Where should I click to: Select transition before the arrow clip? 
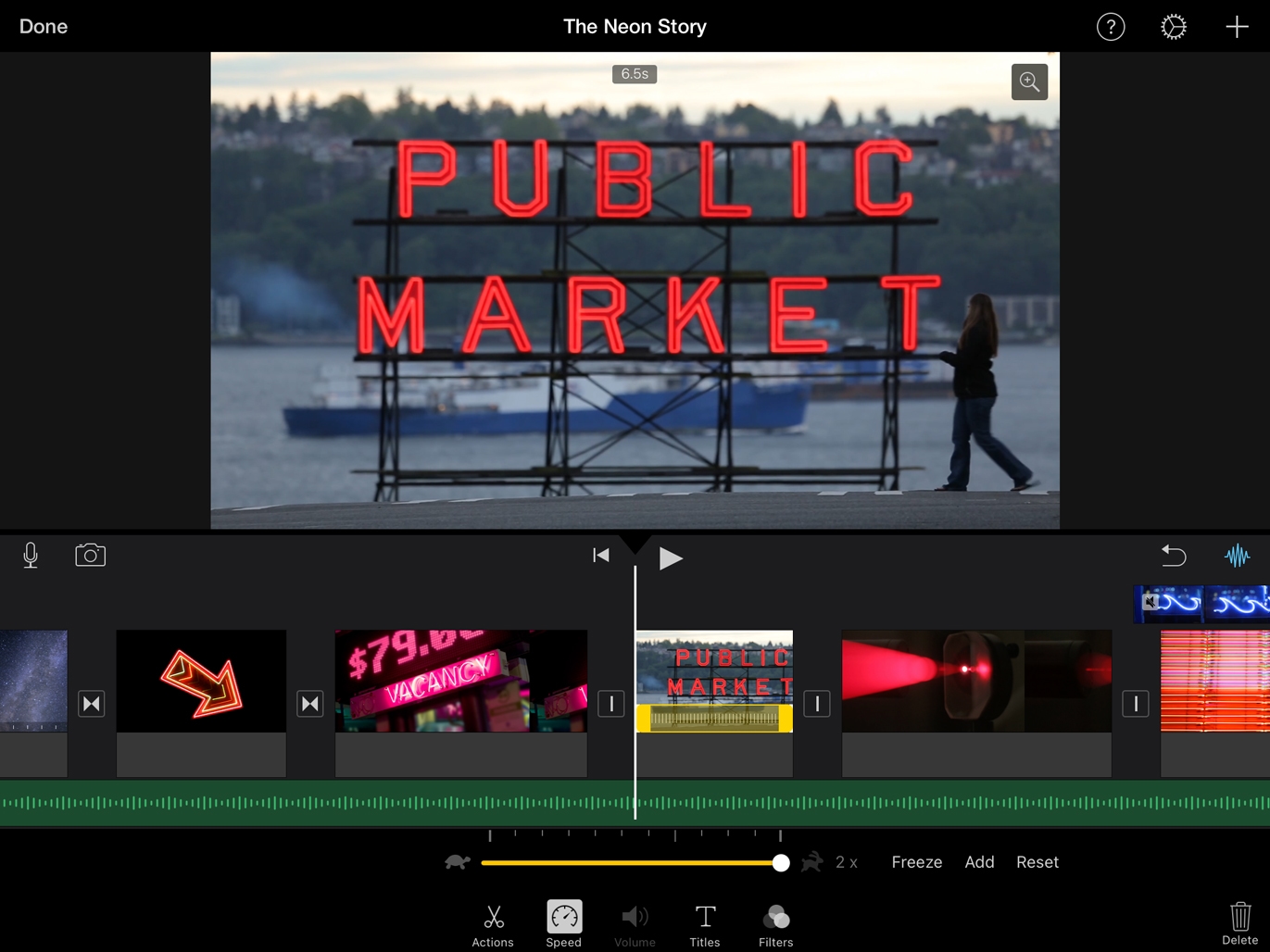coord(92,704)
